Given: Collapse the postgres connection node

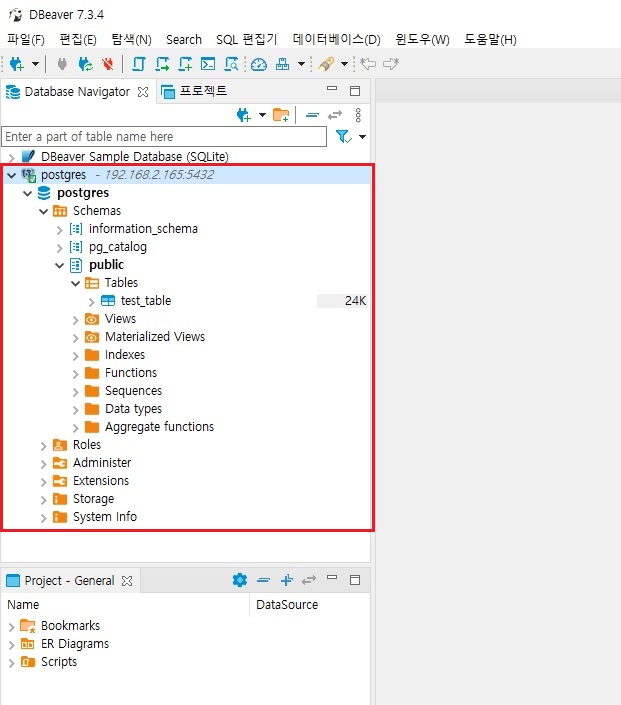Looking at the screenshot, I should click(12, 175).
